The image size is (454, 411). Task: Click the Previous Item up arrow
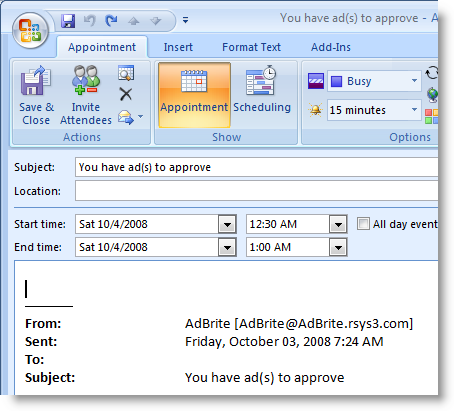tap(134, 21)
